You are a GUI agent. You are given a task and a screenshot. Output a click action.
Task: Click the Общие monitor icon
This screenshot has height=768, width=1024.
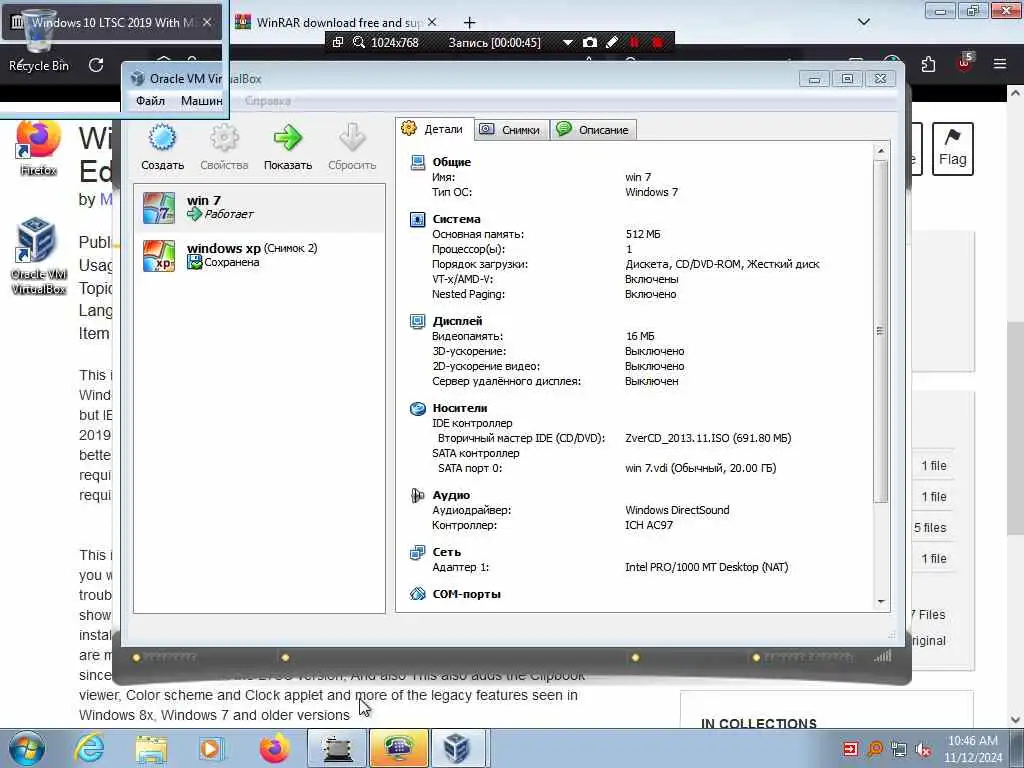pyautogui.click(x=417, y=162)
